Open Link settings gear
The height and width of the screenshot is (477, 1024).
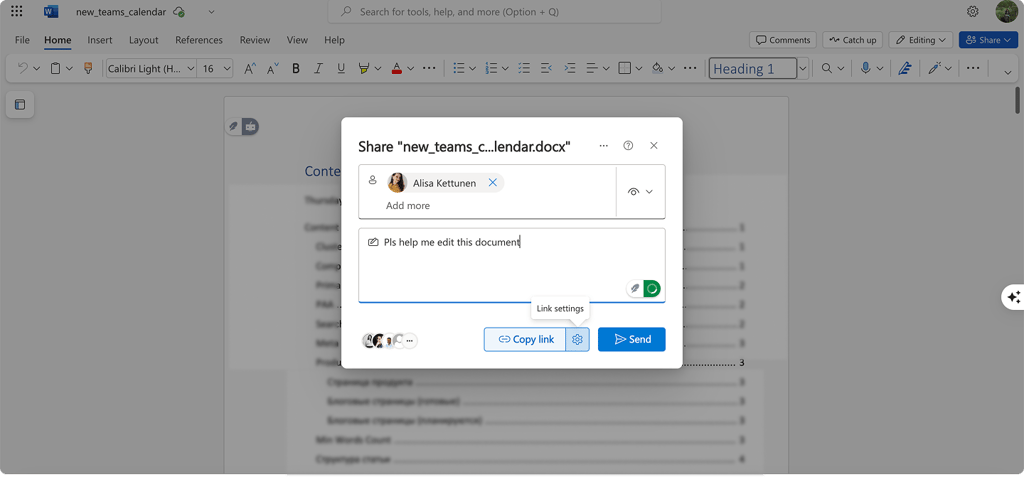pos(577,339)
